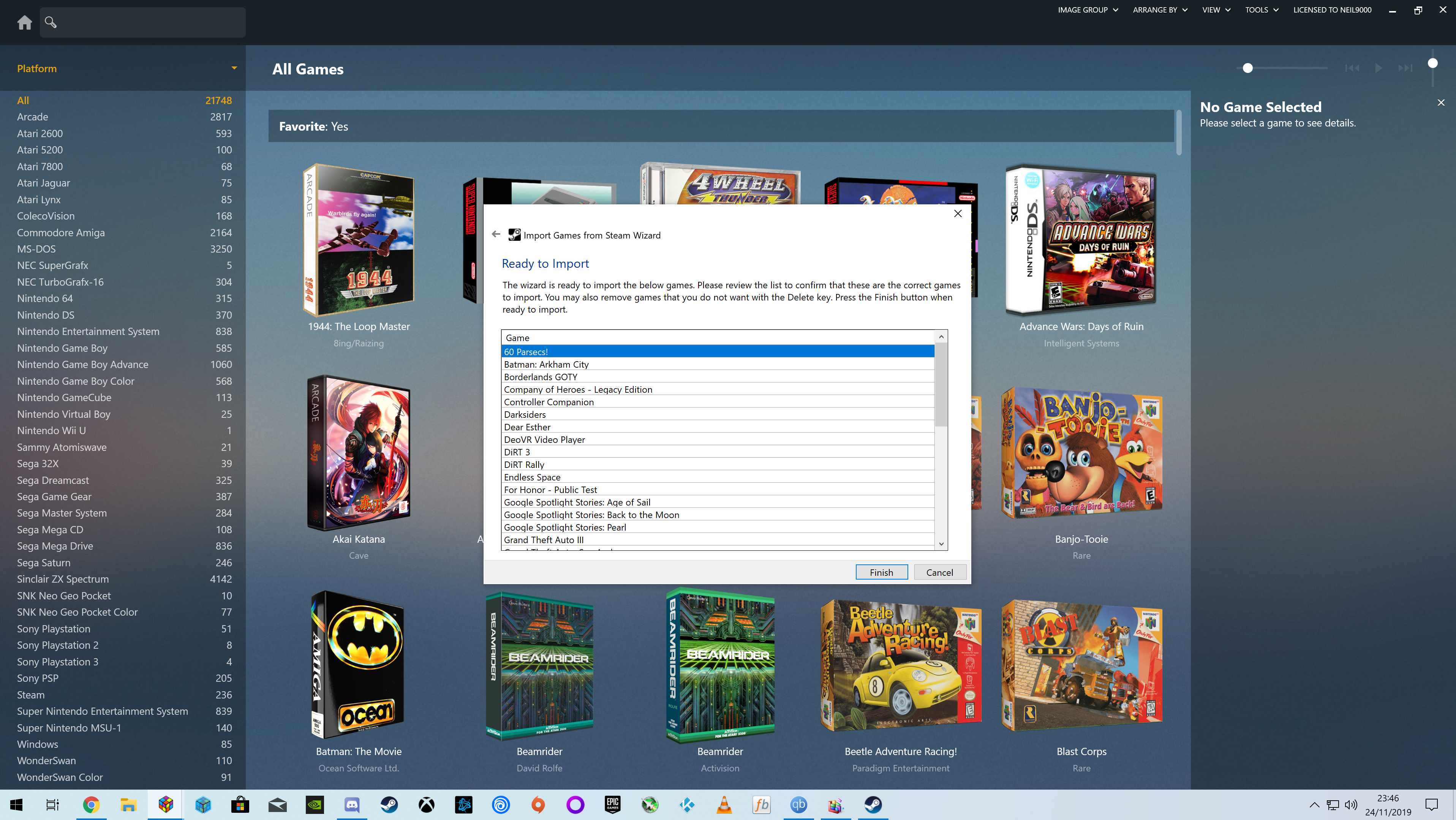The width and height of the screenshot is (1456, 820).
Task: Open Uplay from the taskbar
Action: click(x=501, y=805)
